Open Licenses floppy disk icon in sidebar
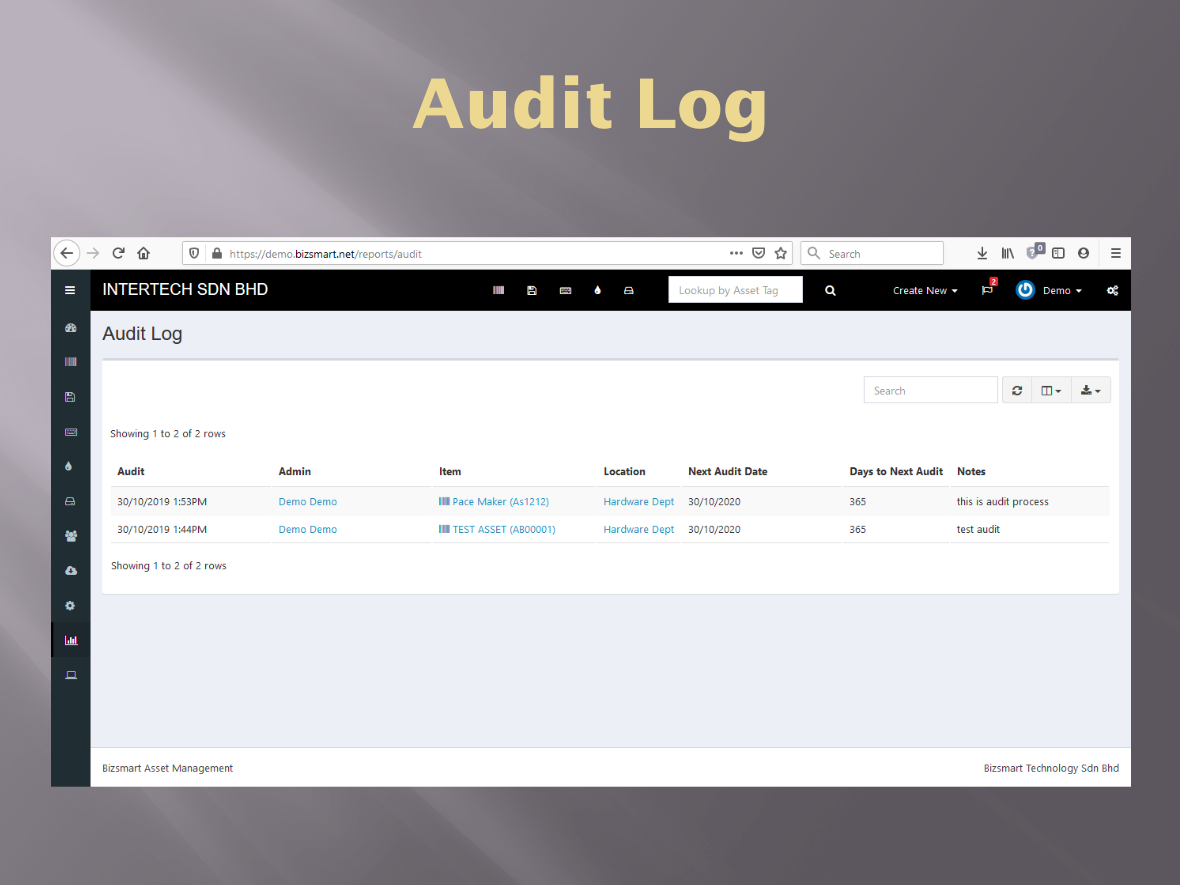Image resolution: width=1180 pixels, height=885 pixels. (70, 397)
